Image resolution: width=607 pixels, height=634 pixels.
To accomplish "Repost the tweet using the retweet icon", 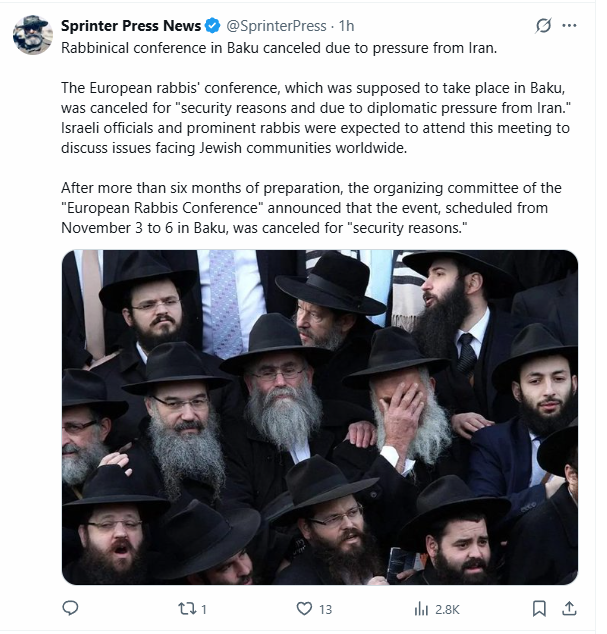I will click(187, 609).
